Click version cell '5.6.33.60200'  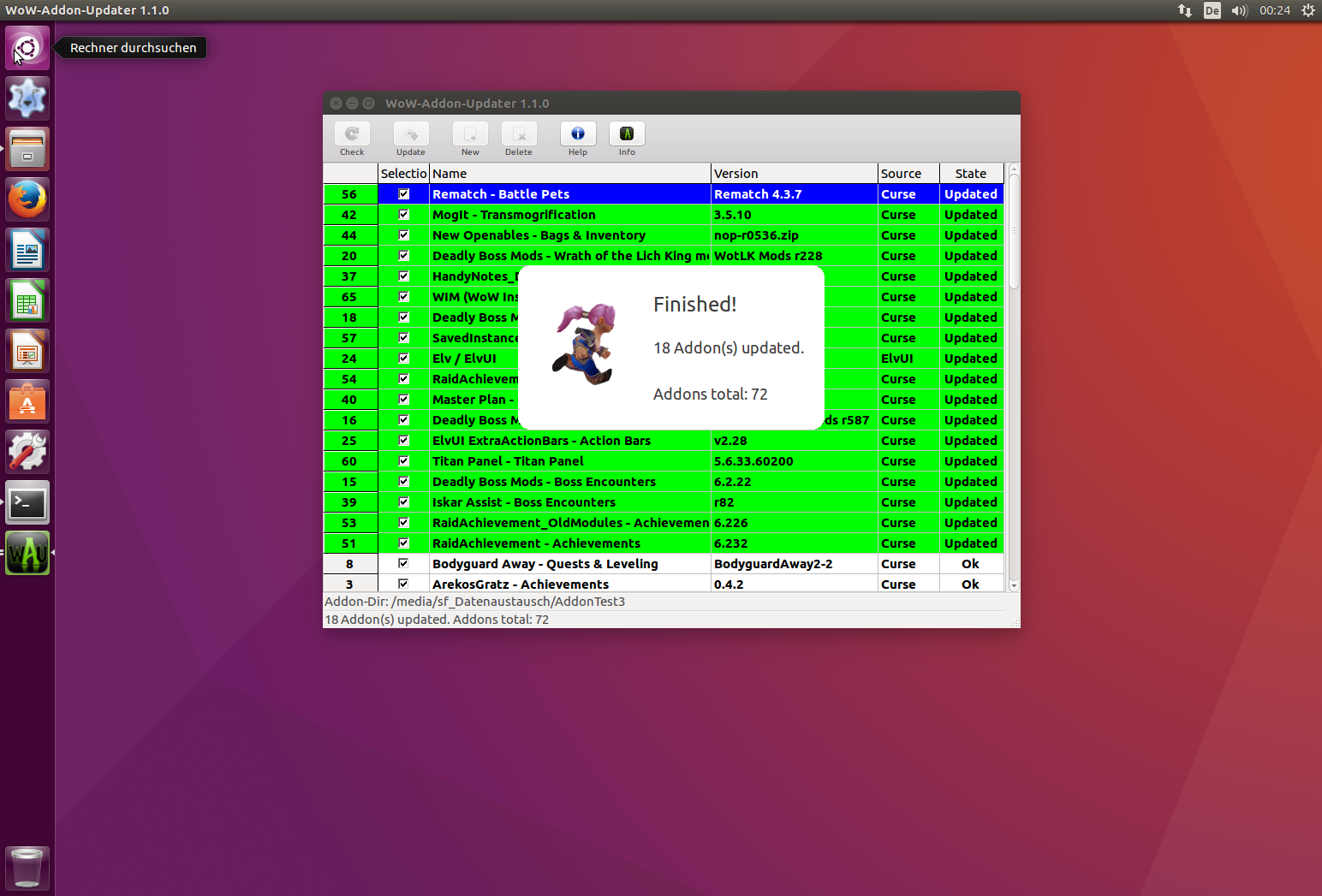coord(795,461)
